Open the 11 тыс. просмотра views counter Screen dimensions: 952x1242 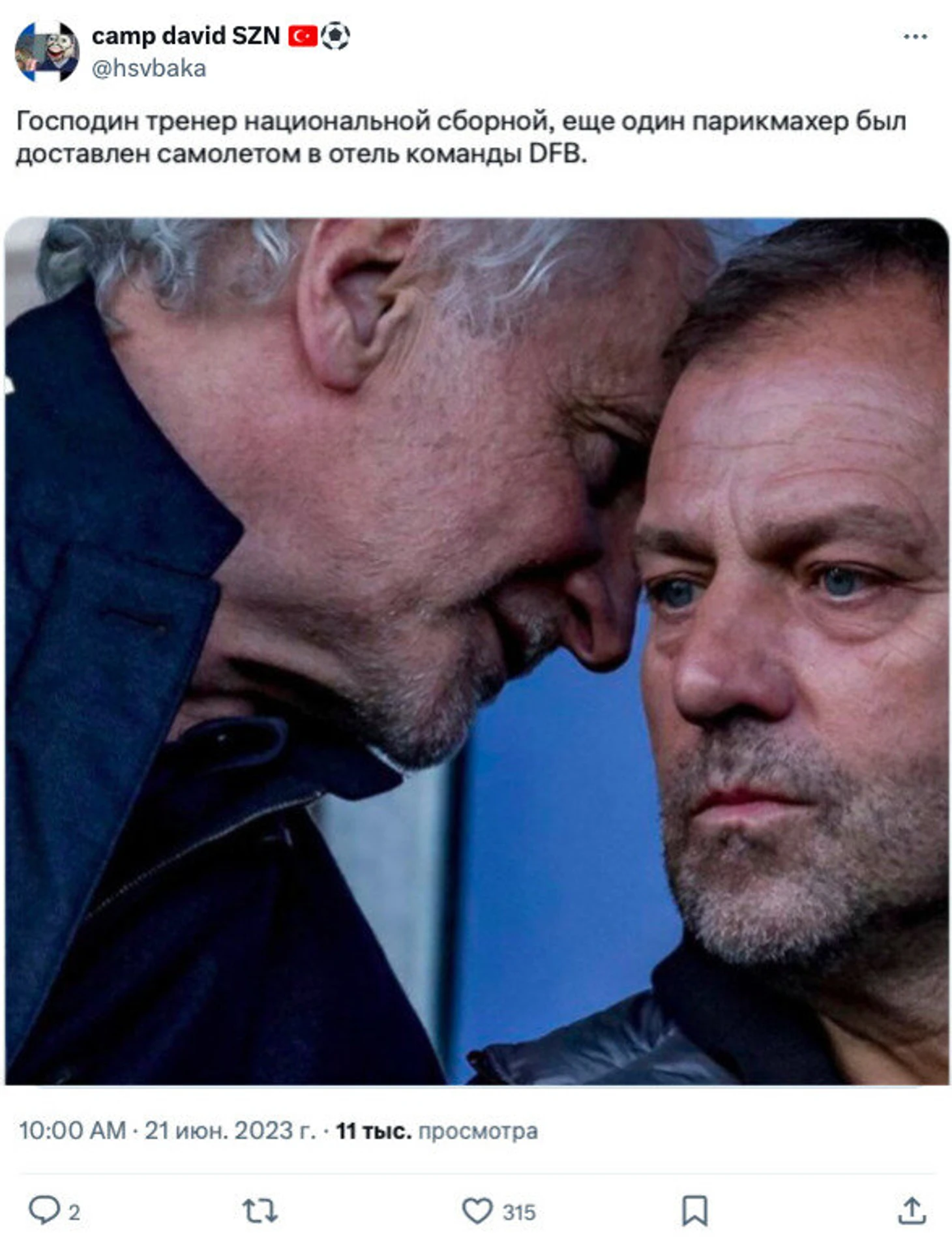coord(436,1130)
